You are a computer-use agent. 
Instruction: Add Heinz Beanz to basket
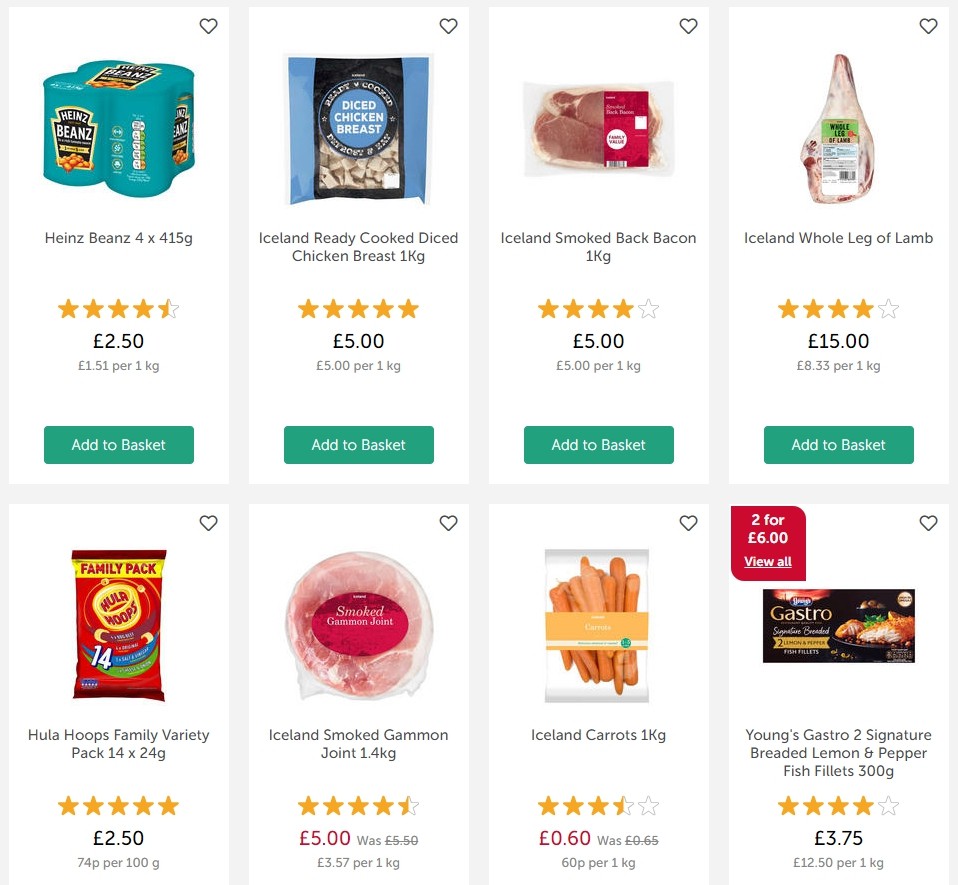click(x=118, y=445)
